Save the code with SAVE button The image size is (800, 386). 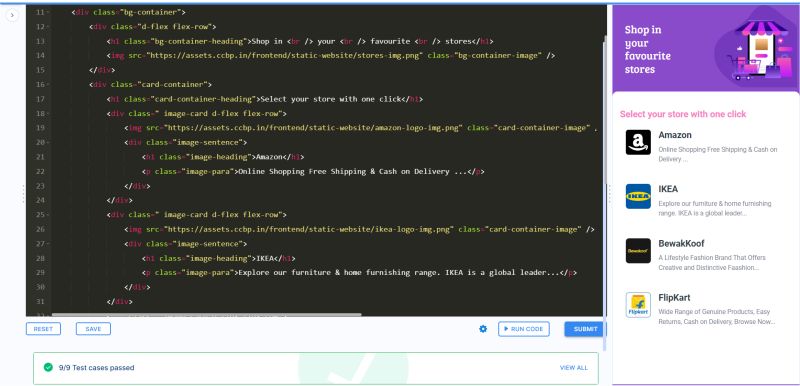point(93,329)
